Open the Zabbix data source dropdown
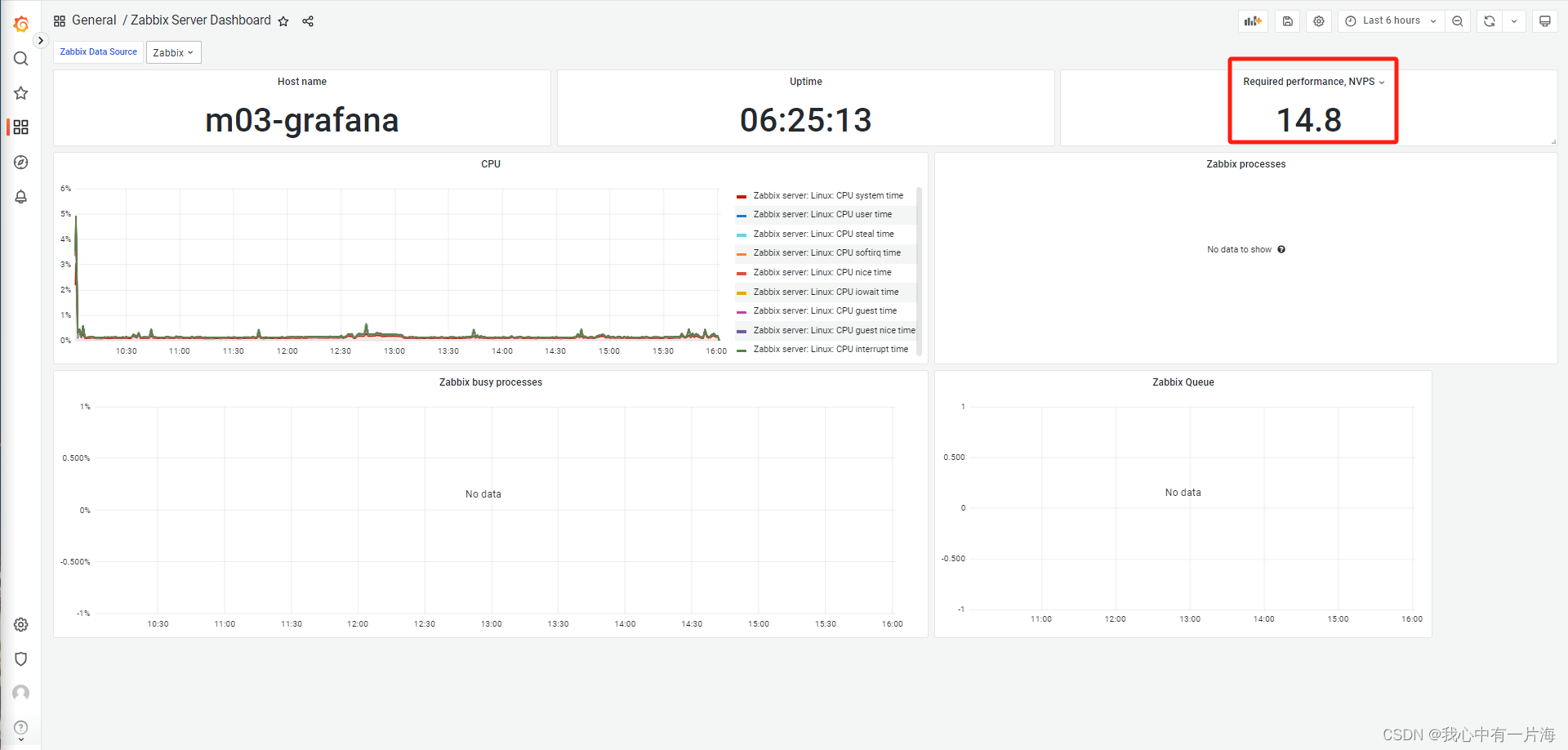The height and width of the screenshot is (750, 1568). pyautogui.click(x=173, y=52)
